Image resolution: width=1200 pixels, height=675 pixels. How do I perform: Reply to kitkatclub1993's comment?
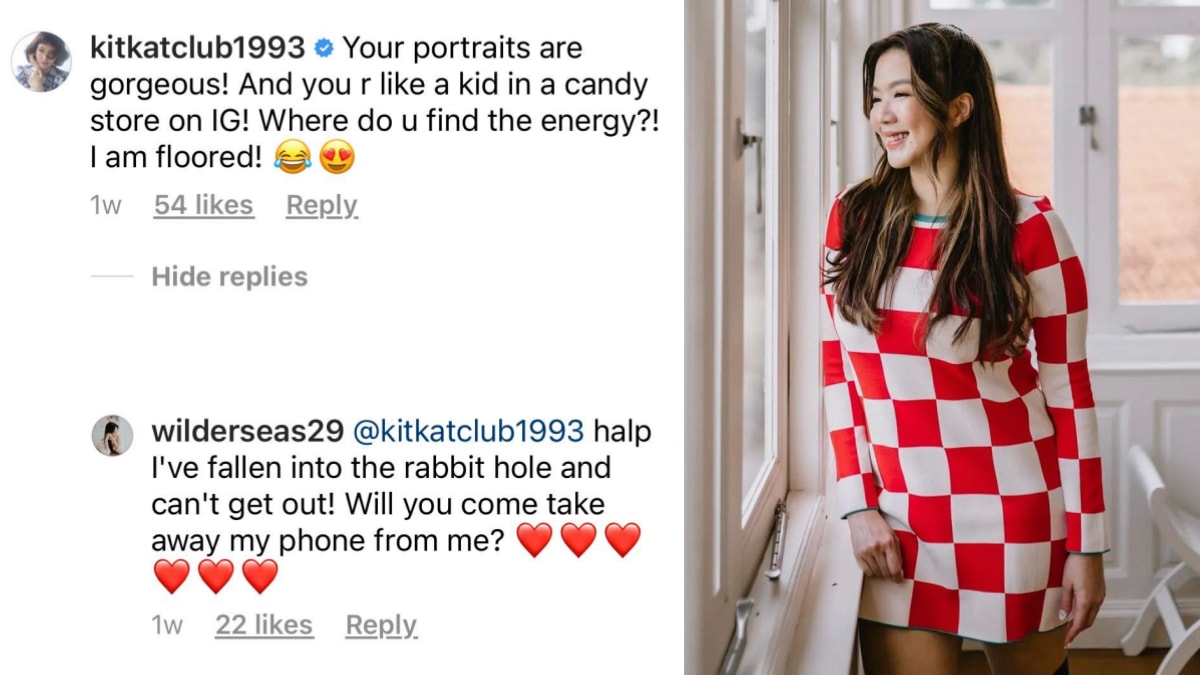coord(322,205)
